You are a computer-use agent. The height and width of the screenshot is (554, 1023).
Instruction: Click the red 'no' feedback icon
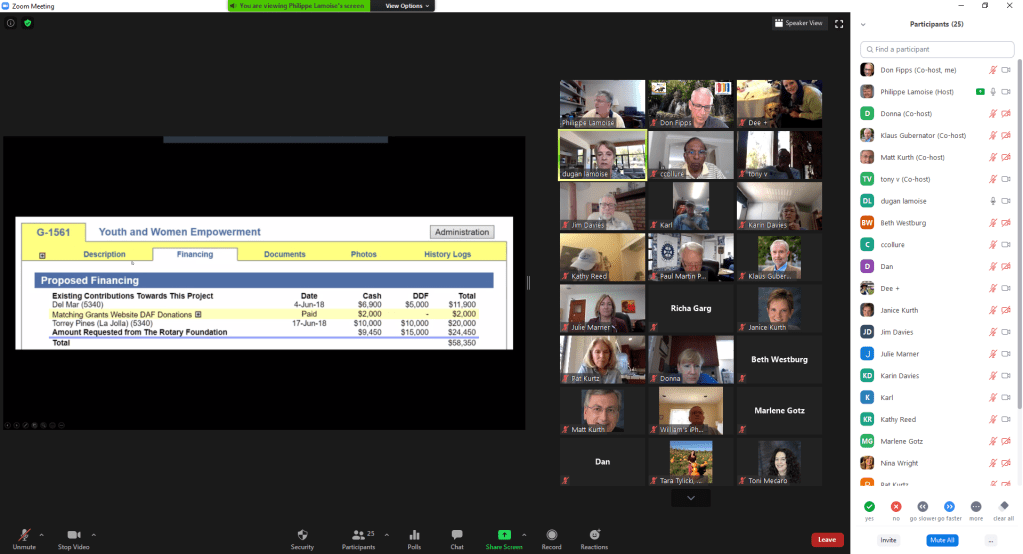tap(896, 507)
